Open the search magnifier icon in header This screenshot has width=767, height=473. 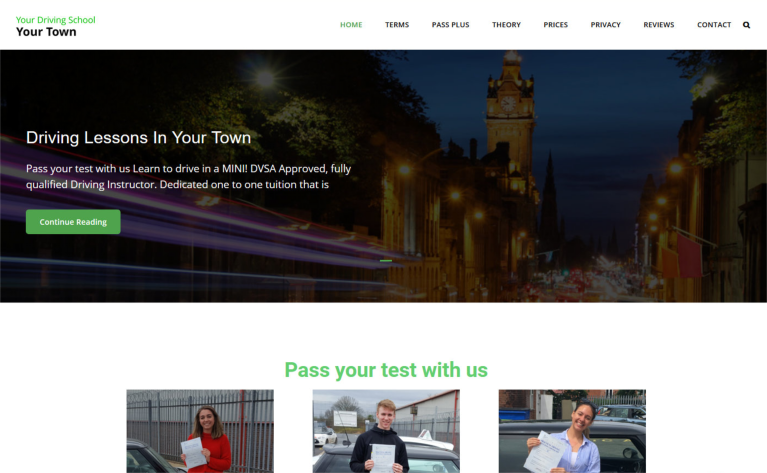point(746,25)
